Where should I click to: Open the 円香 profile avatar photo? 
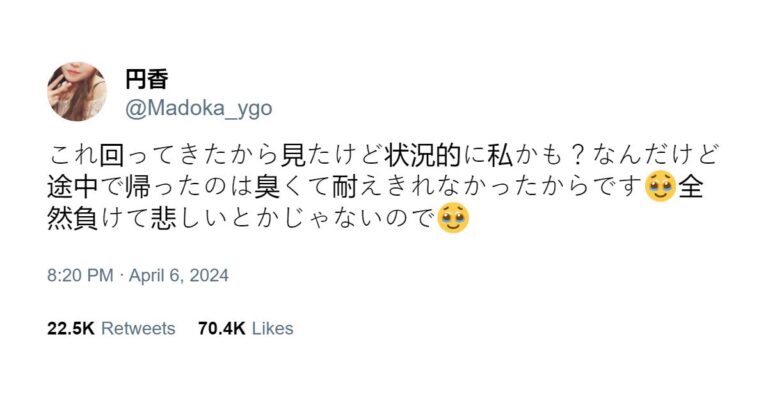tap(77, 92)
